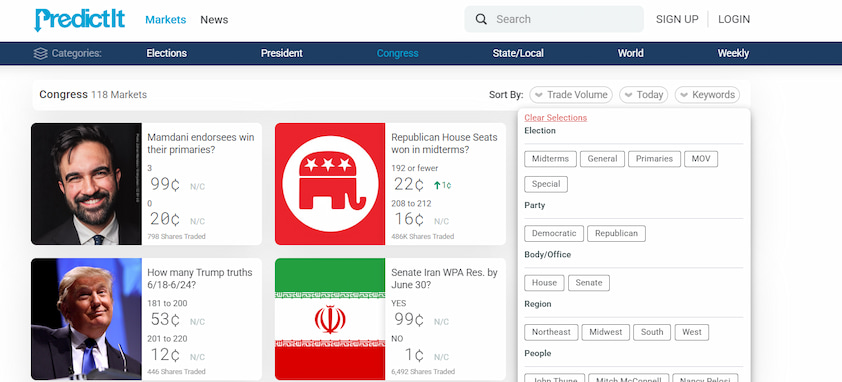Open the PredictIt logo home link
Screen dimensions: 842x382
79,20
